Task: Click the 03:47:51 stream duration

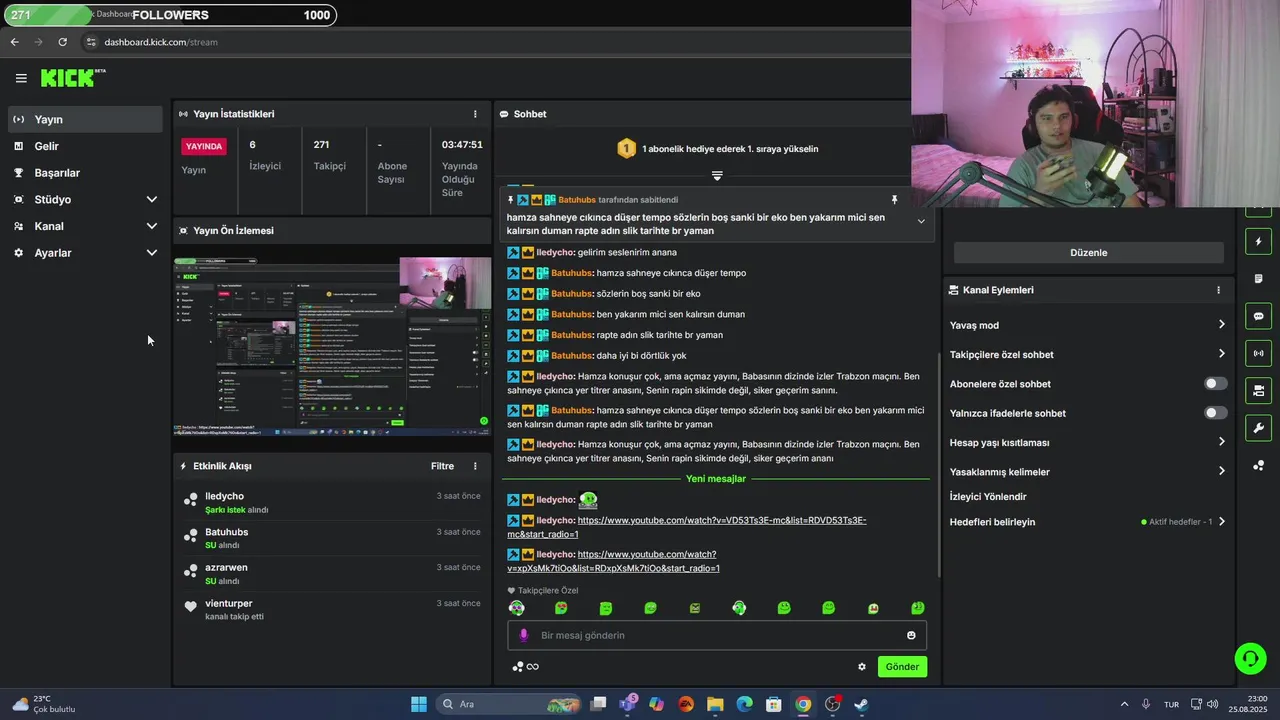Action: [x=462, y=145]
